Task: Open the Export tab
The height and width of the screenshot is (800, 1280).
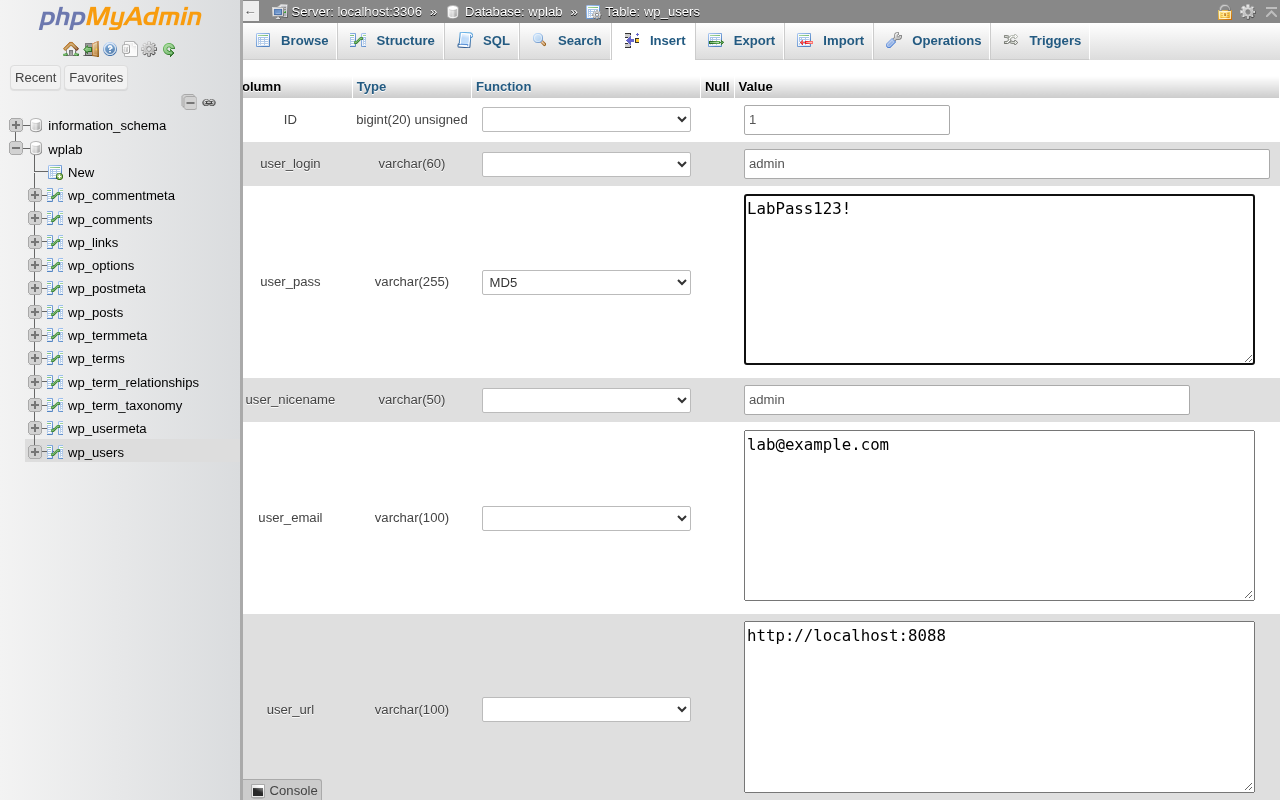Action: point(741,41)
